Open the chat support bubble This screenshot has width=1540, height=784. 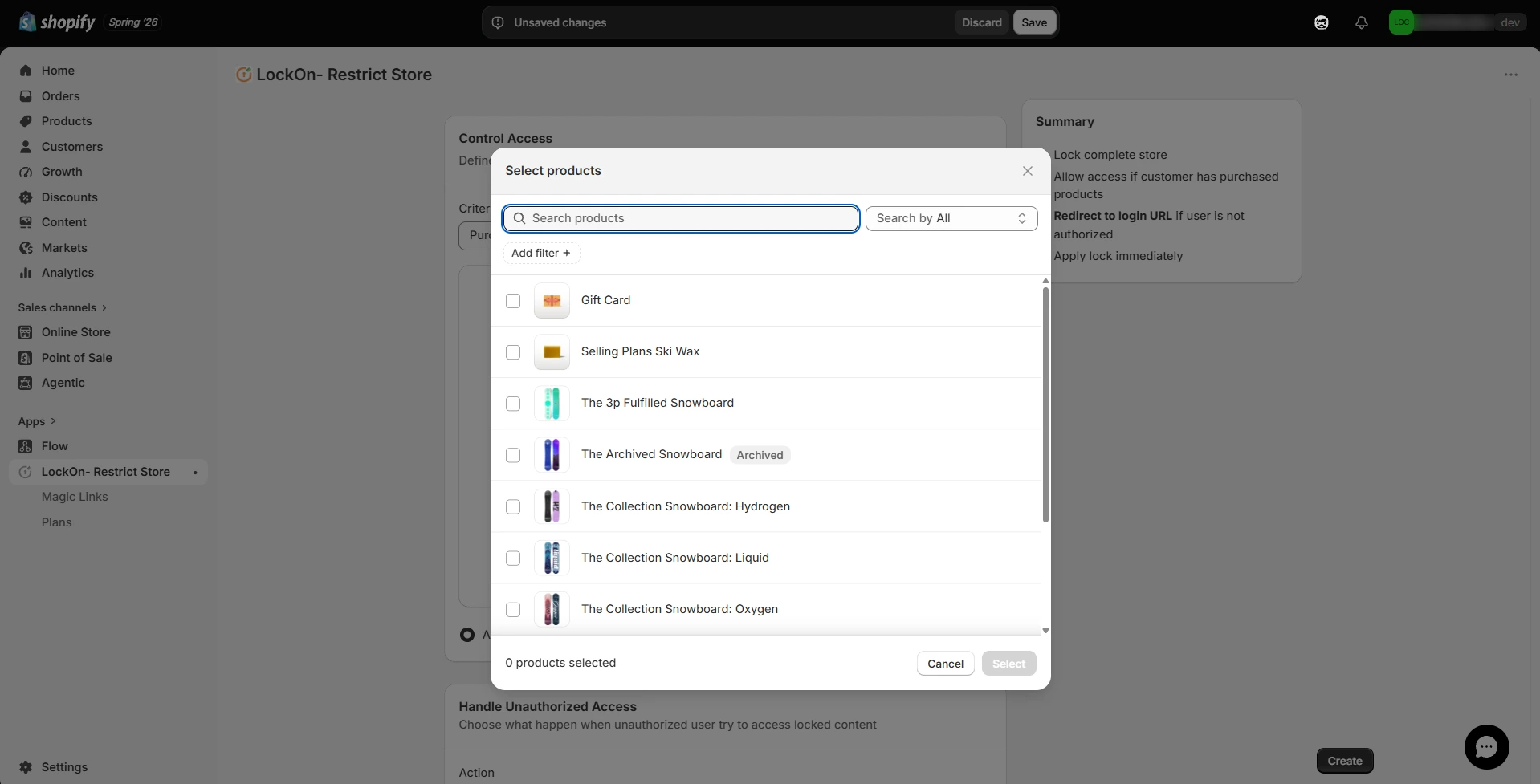(1487, 747)
